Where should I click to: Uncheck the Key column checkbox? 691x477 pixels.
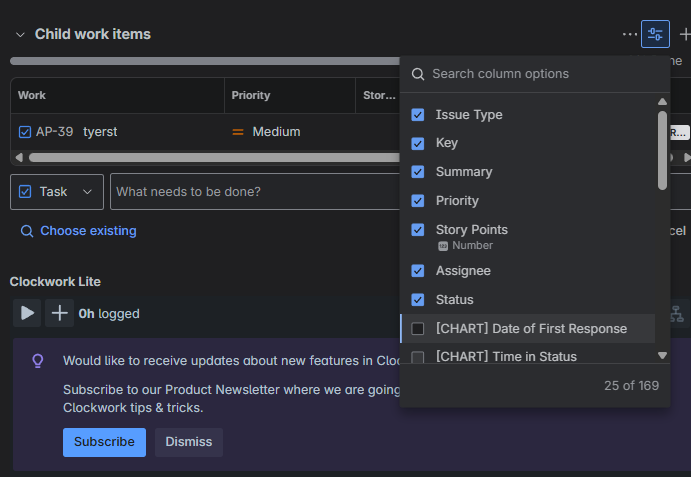coord(418,143)
